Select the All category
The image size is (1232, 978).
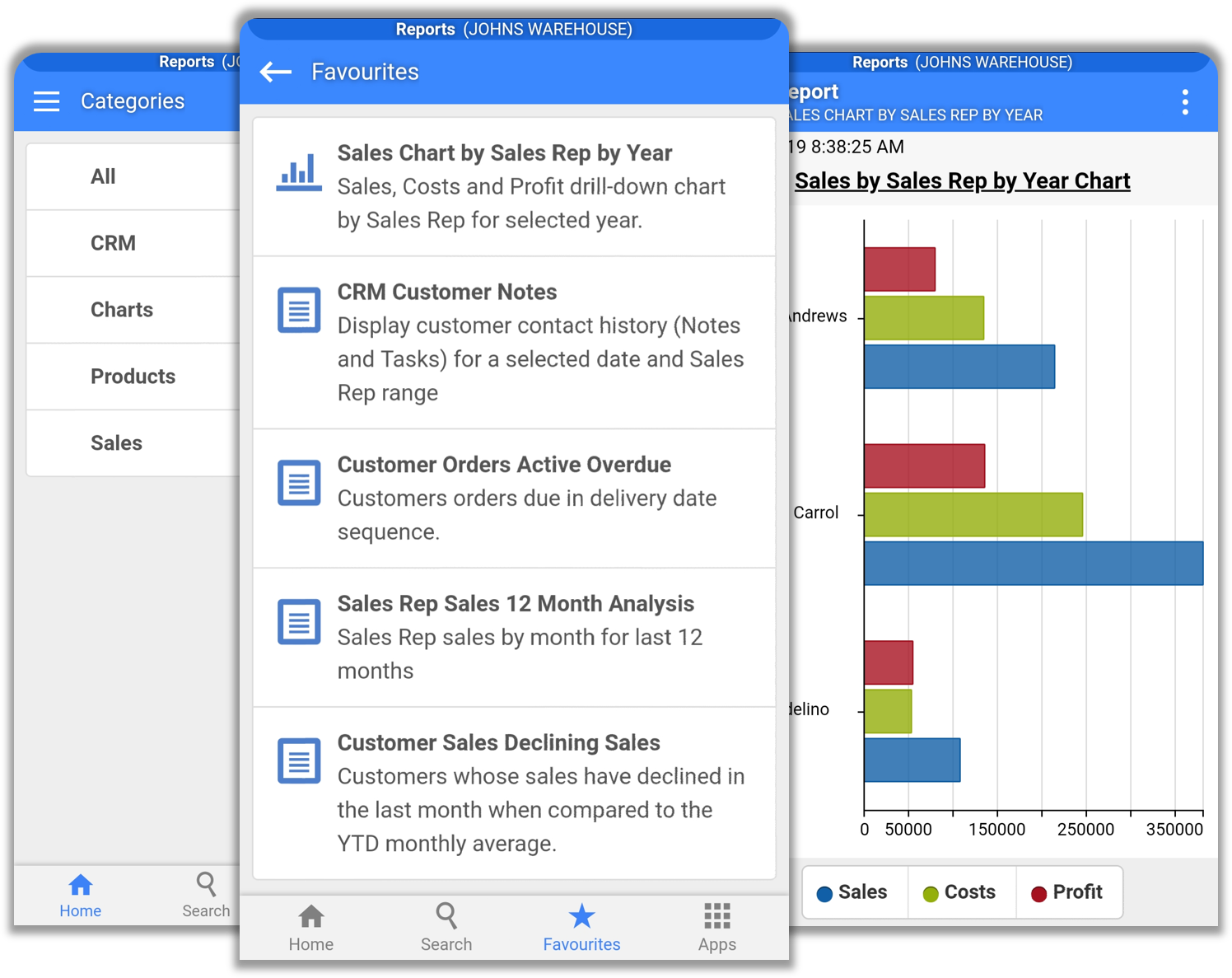(x=133, y=176)
